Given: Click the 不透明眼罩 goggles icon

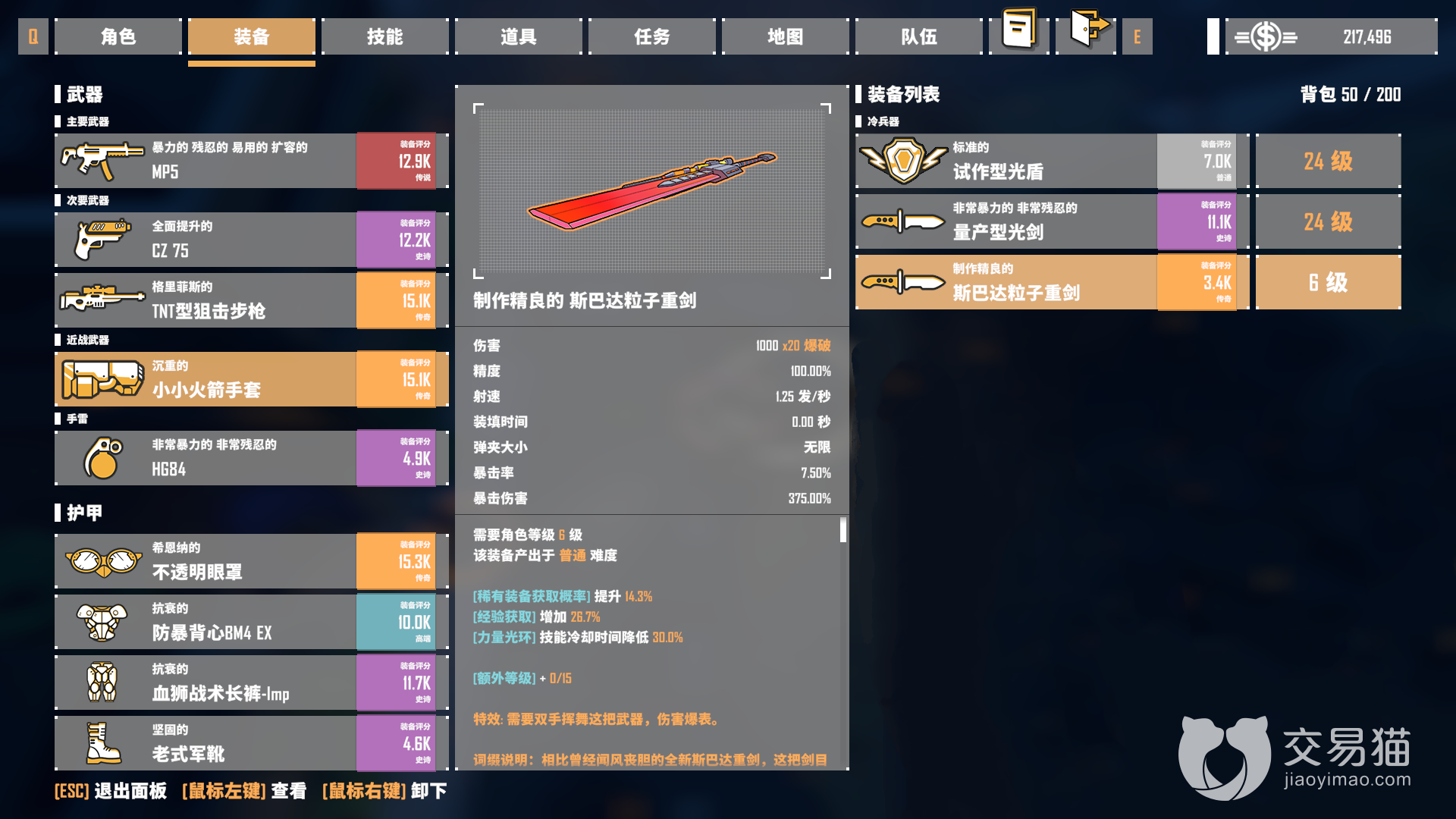Looking at the screenshot, I should point(102,561).
